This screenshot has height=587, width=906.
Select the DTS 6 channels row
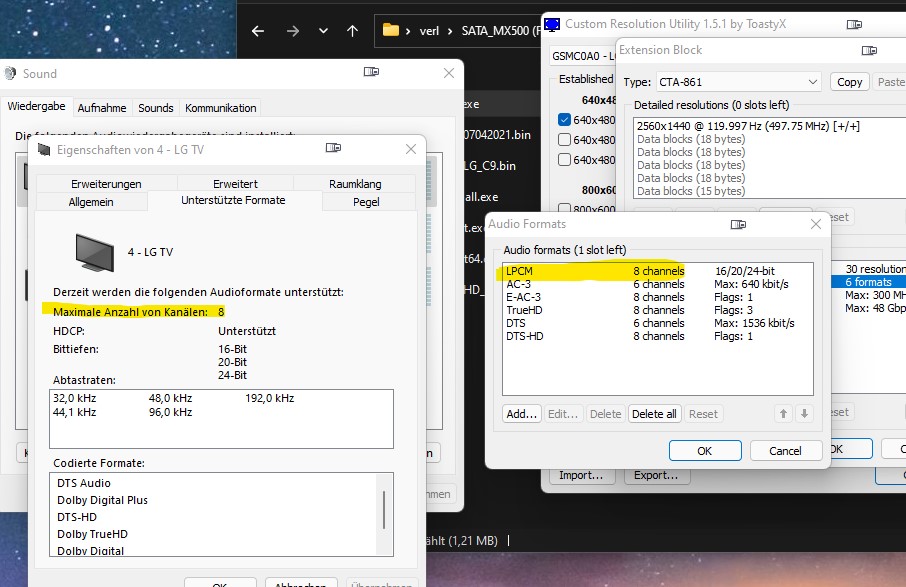click(x=658, y=323)
